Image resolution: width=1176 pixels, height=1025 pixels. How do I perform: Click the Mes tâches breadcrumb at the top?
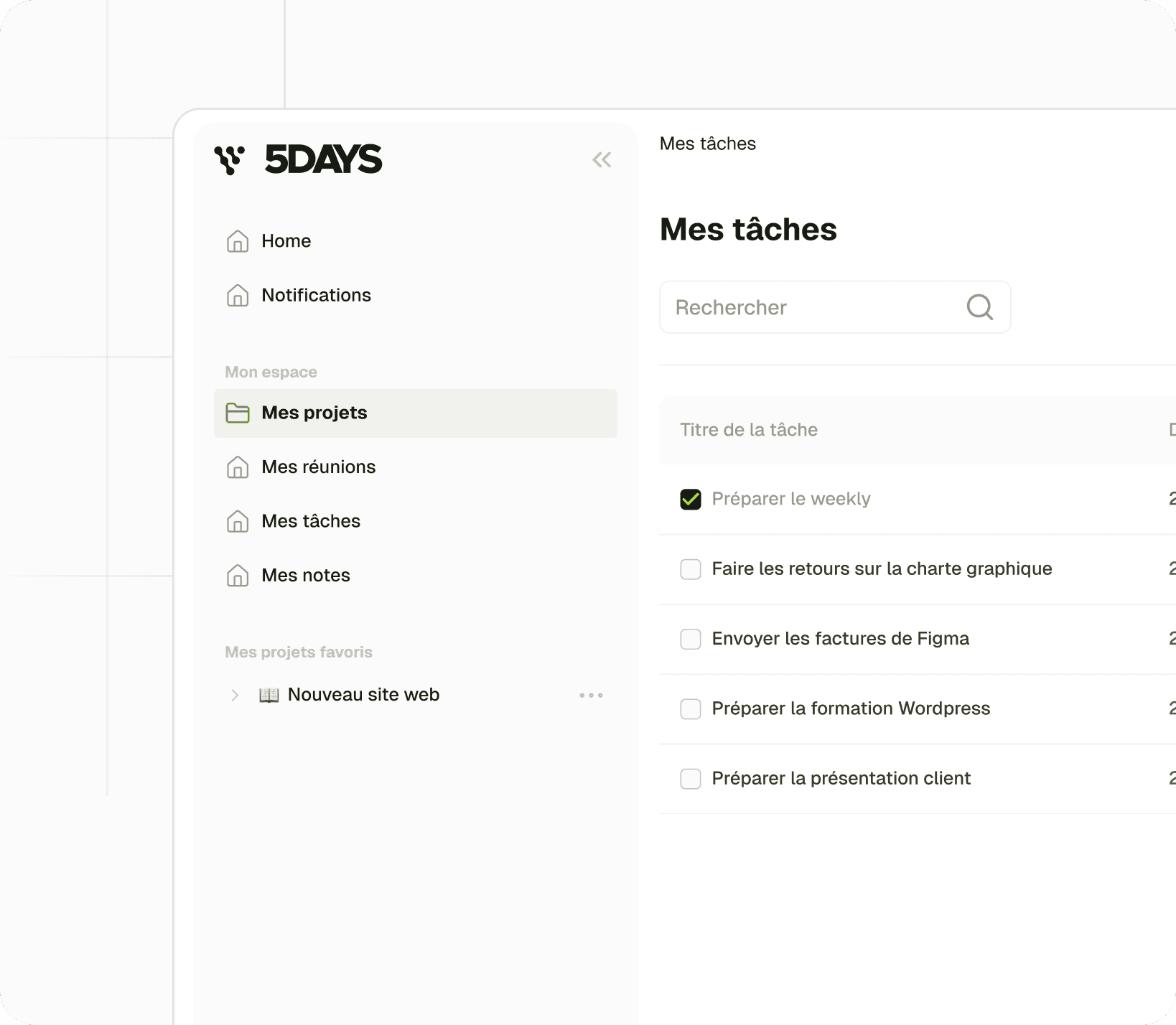pos(707,144)
